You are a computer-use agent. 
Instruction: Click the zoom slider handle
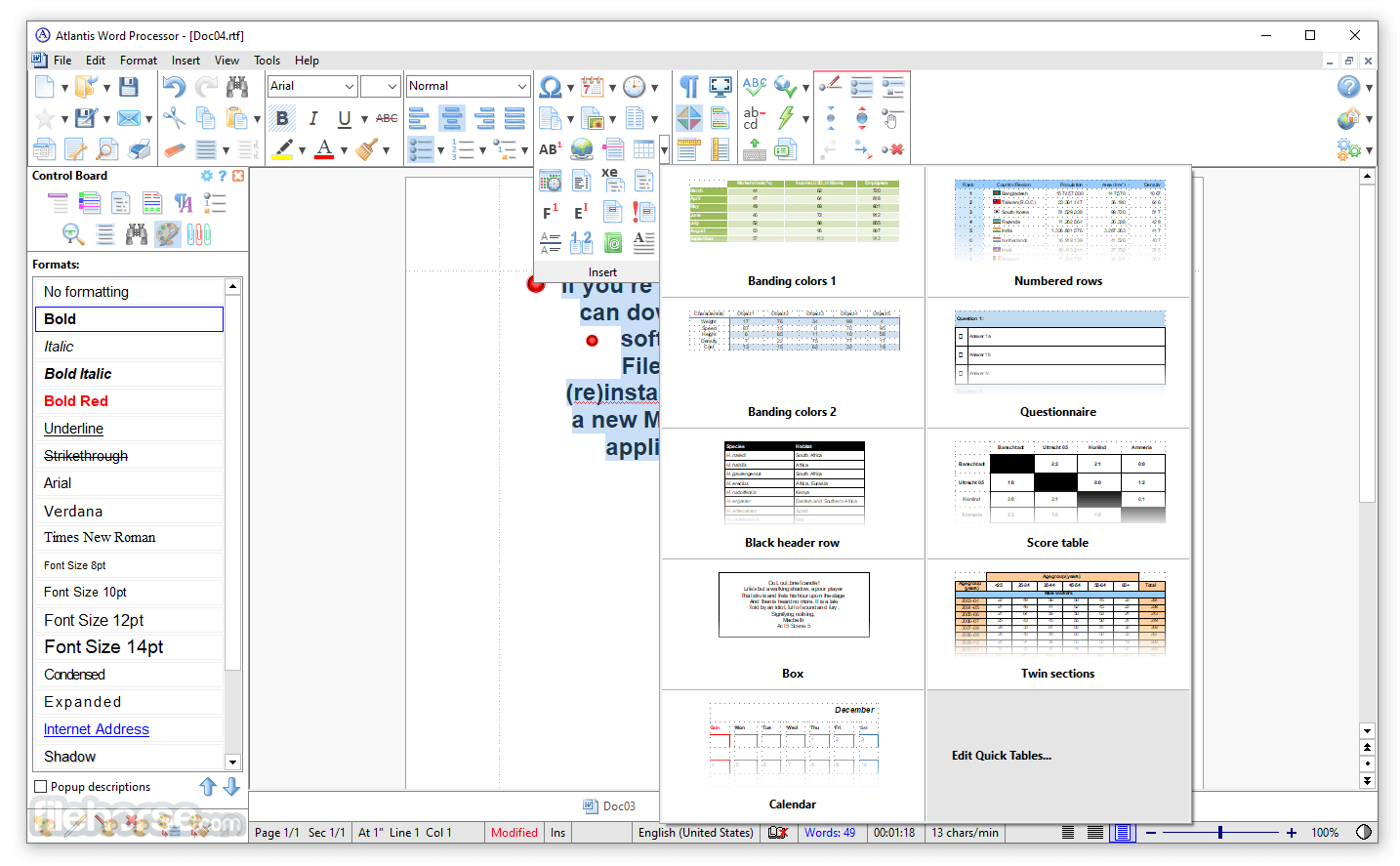[1220, 833]
